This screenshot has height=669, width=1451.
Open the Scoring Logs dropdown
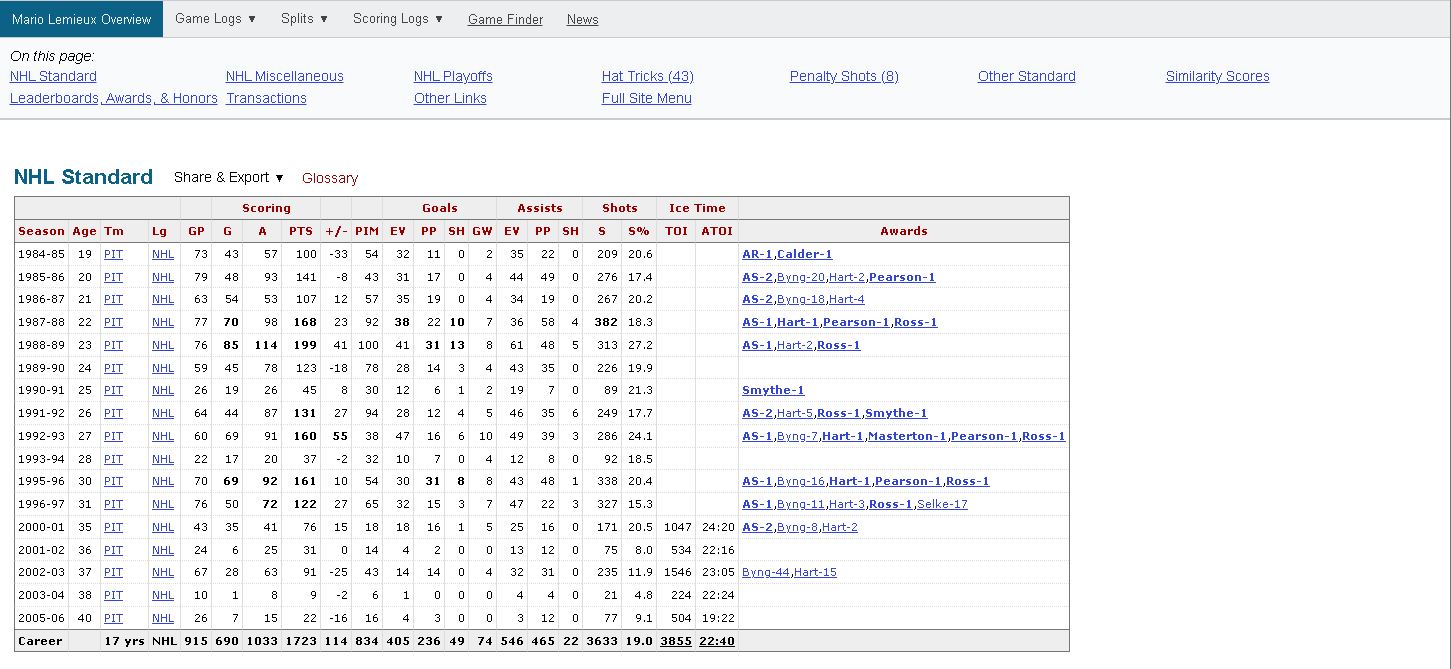[x=397, y=19]
